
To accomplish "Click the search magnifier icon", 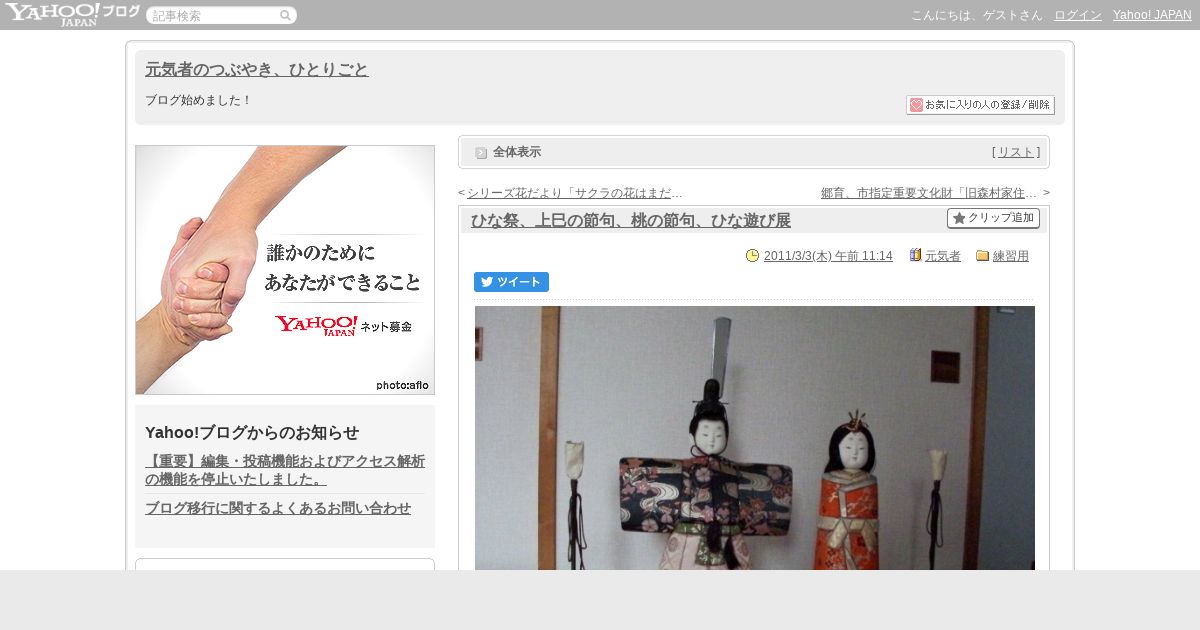I will tap(285, 16).
